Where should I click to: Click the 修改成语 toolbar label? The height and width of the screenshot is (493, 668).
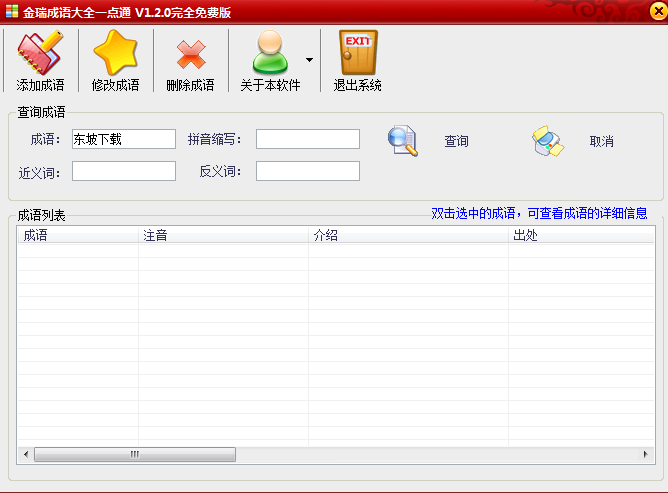click(x=115, y=85)
